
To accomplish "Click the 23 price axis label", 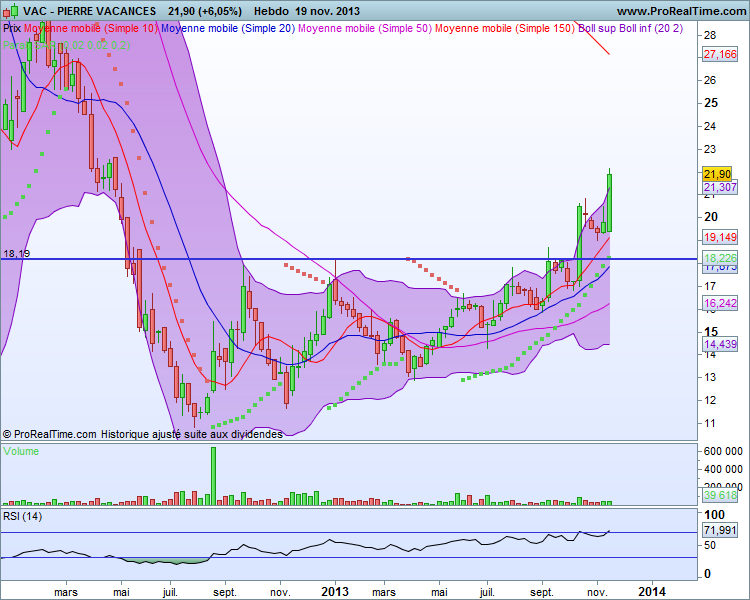I will click(710, 149).
